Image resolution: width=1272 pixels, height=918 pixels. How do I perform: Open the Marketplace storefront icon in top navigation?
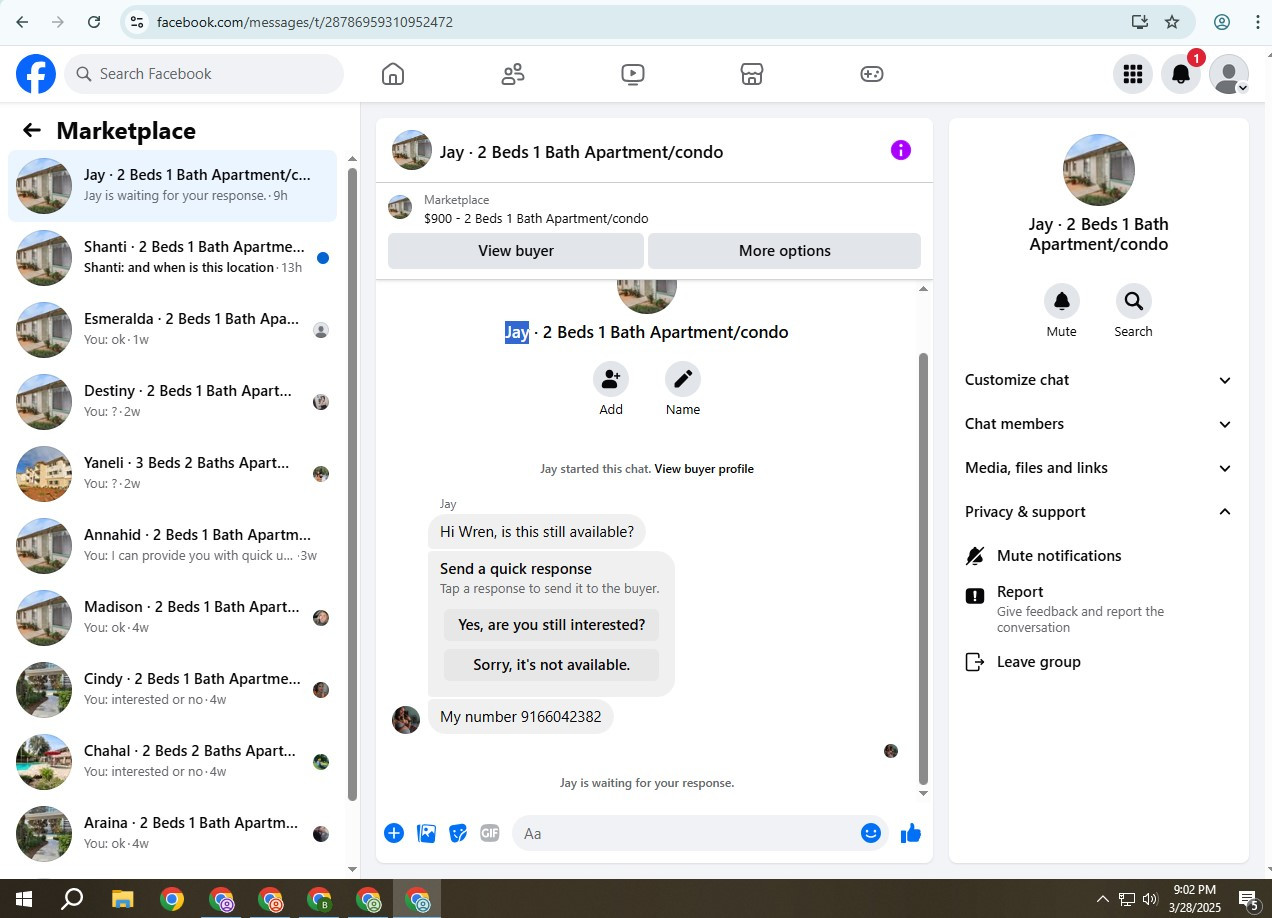752,74
